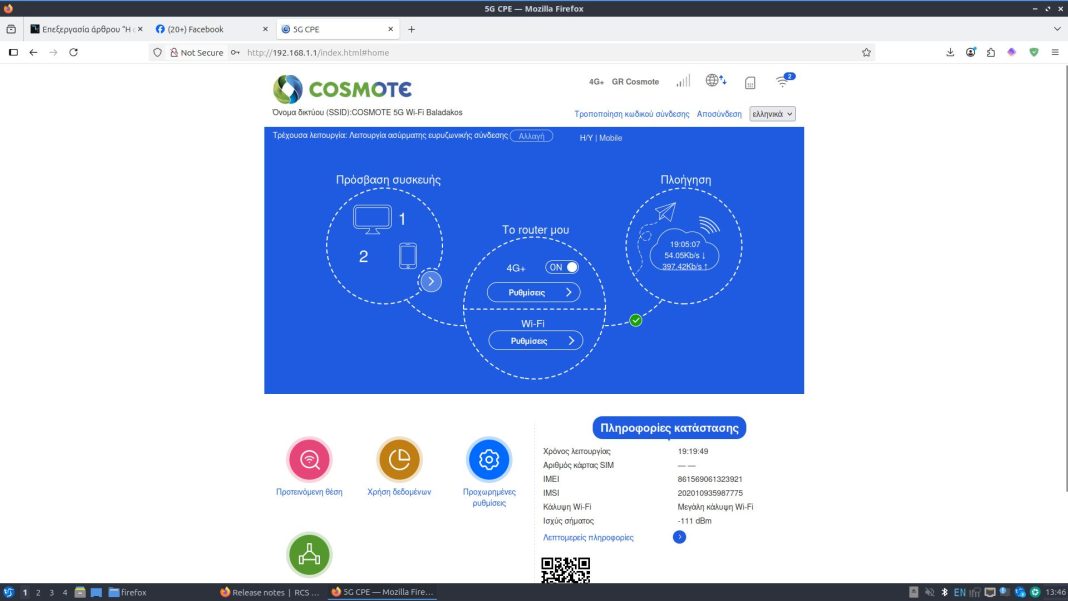Open Firefox downloads panel
1068x601 pixels.
(950, 52)
